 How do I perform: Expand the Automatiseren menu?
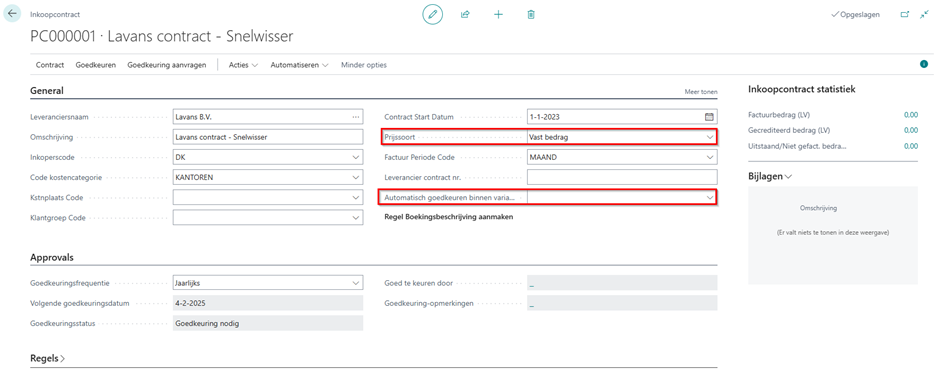tap(300, 64)
